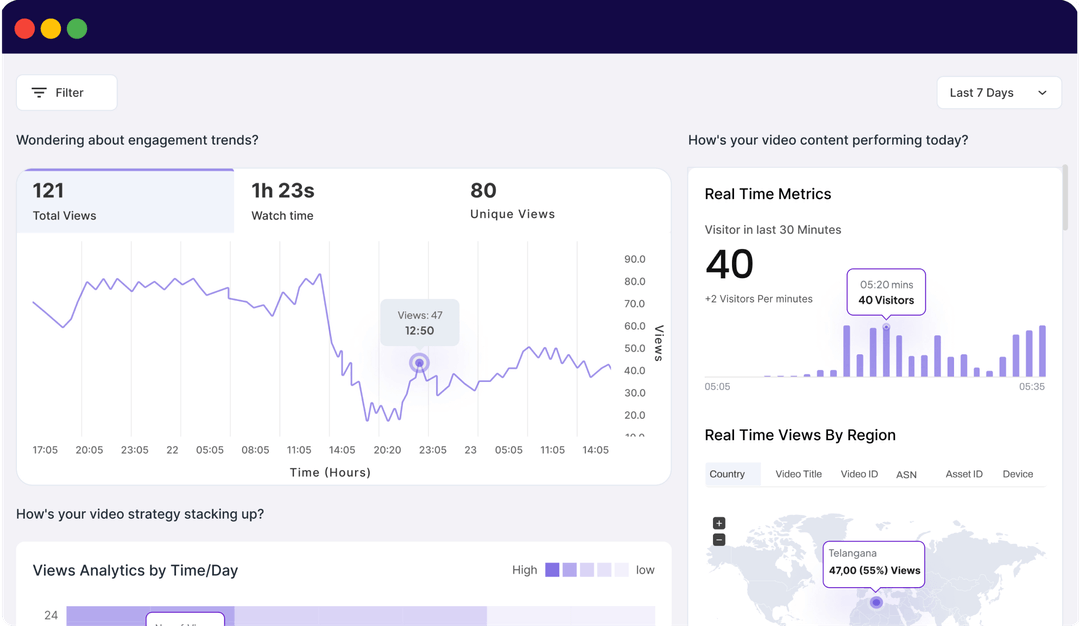The image size is (1080, 626).
Task: Zoom in on the region map
Action: (718, 522)
